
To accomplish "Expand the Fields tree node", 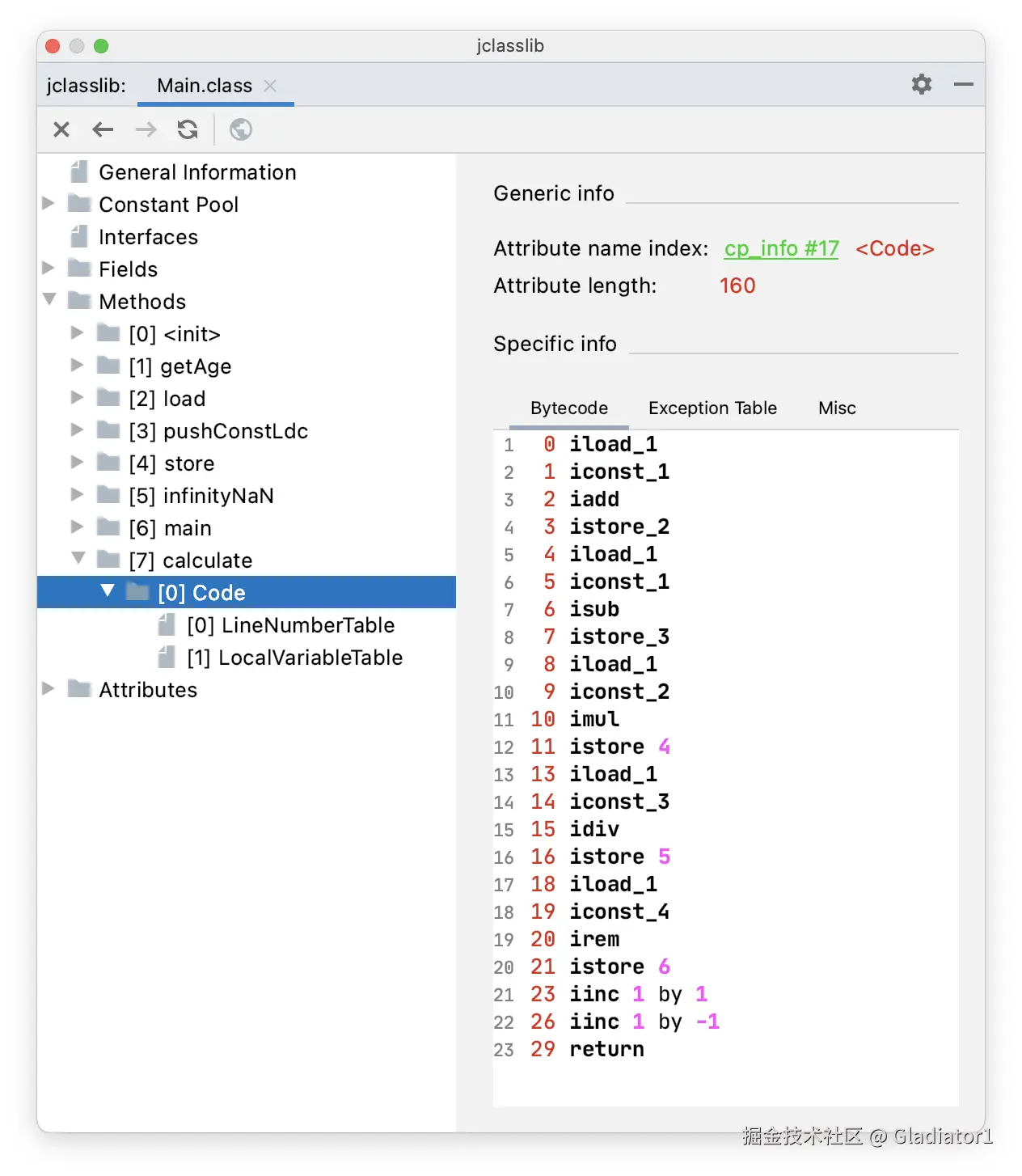I will point(49,269).
